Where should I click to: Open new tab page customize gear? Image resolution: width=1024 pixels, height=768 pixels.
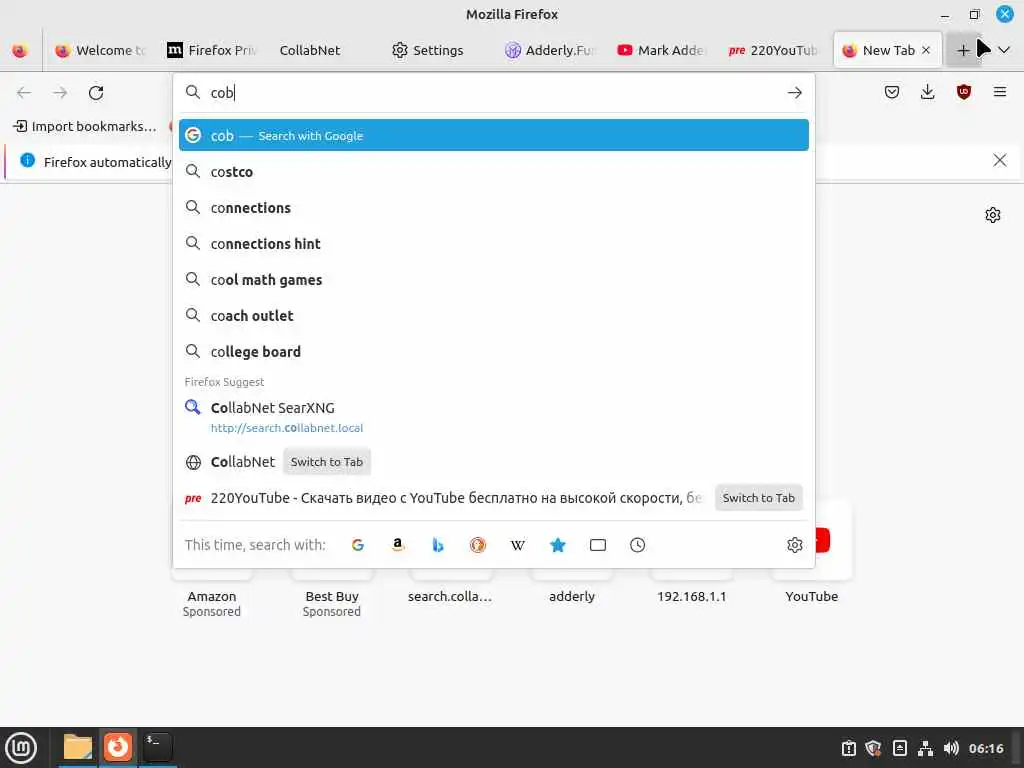pos(993,215)
